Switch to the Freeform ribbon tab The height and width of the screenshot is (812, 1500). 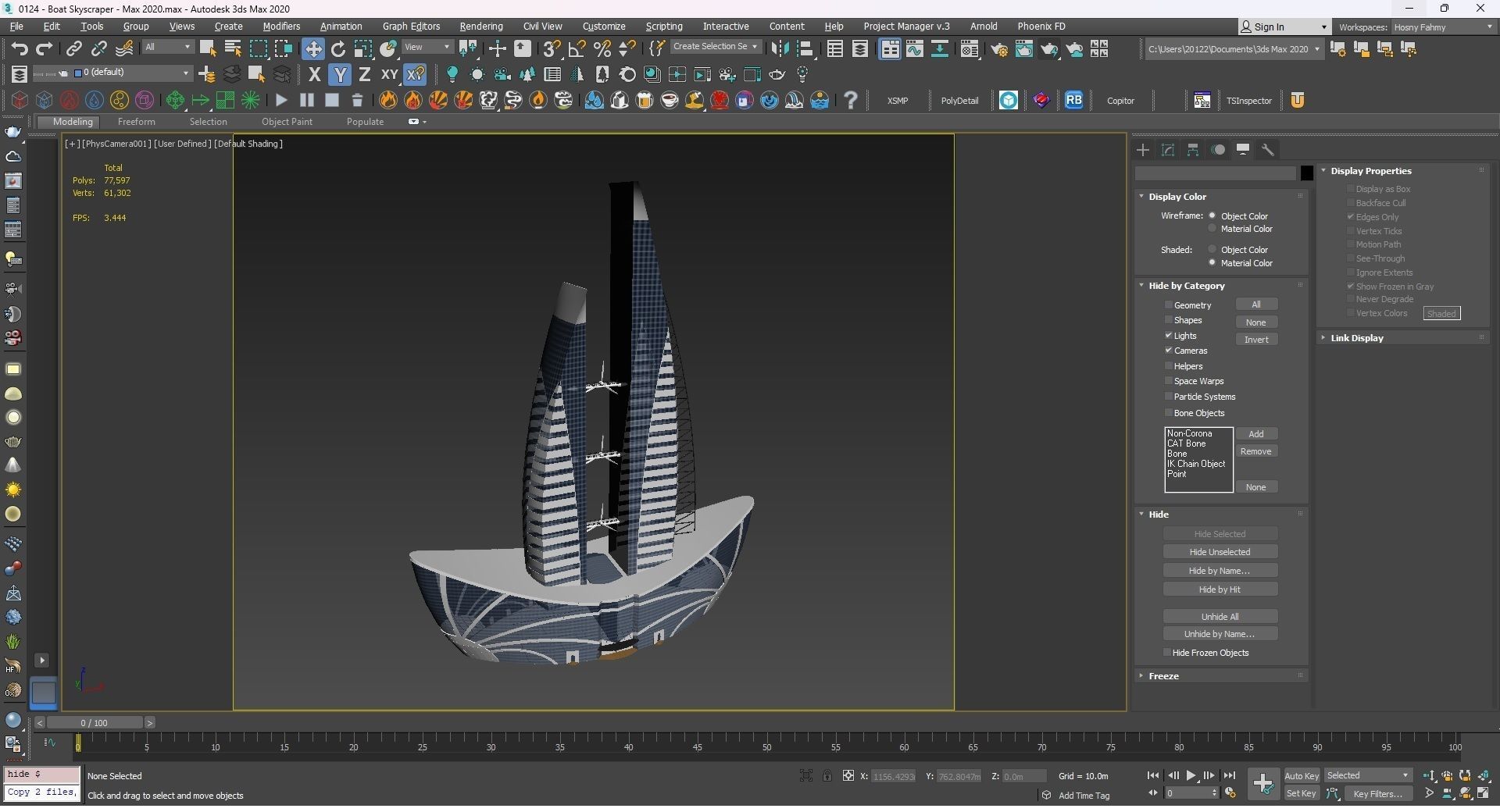click(136, 122)
